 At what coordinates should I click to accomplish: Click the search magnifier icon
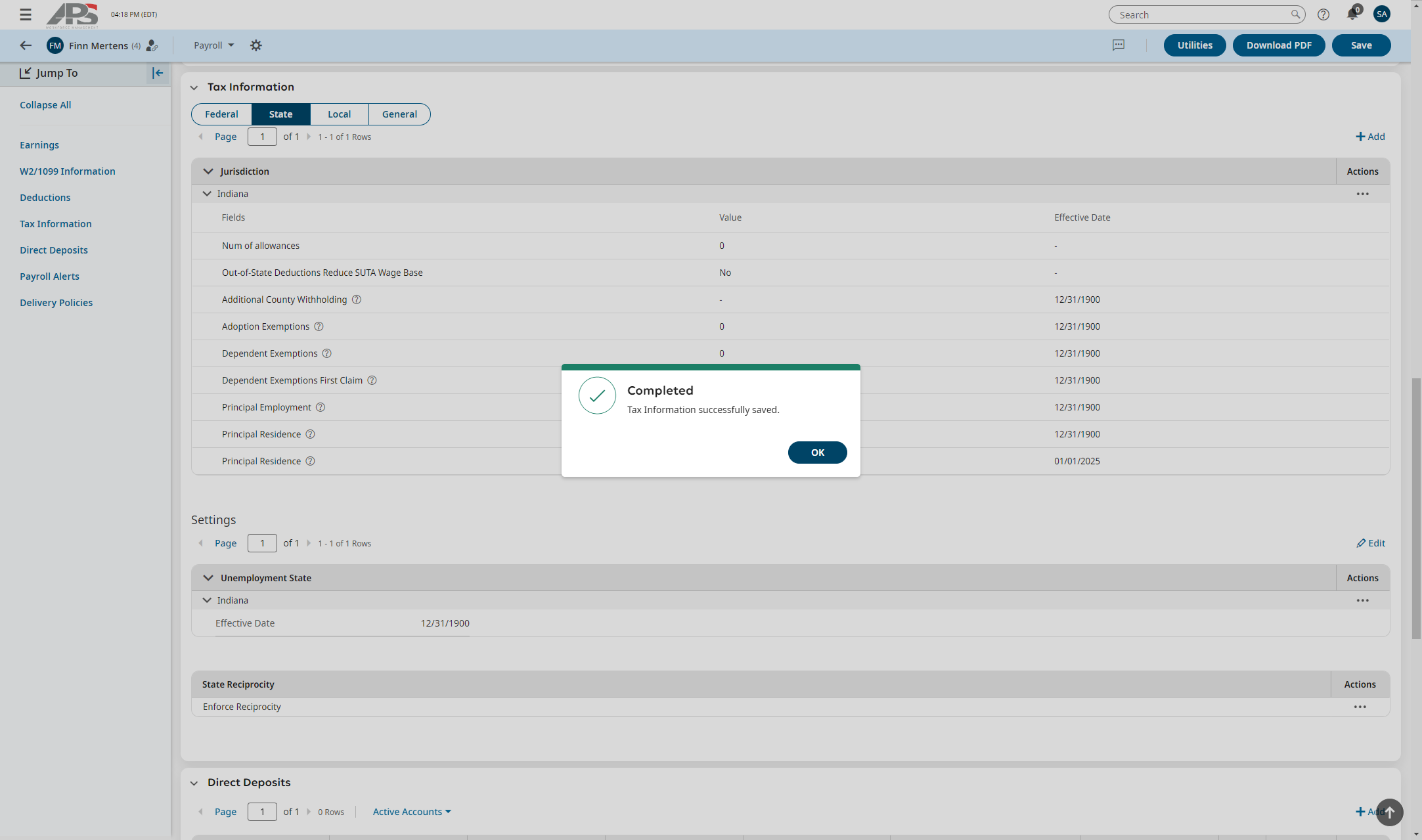pos(1295,14)
